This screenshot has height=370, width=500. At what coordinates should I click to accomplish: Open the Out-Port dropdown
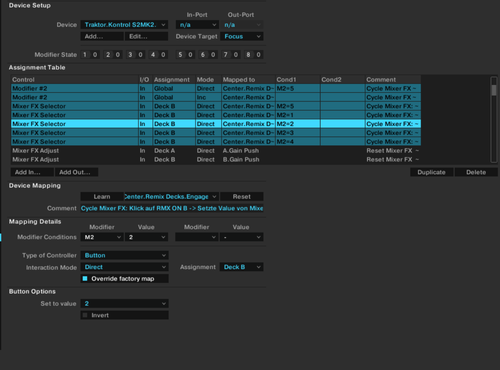242,25
